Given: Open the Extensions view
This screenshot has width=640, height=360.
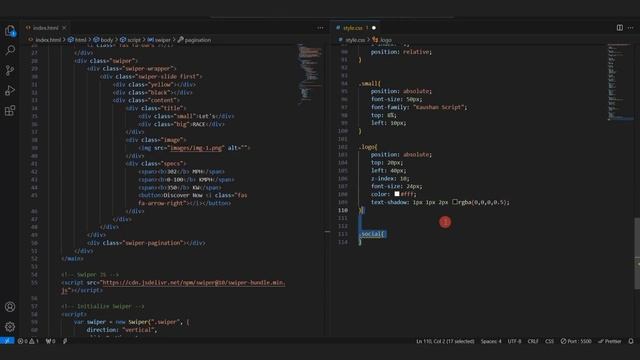Looking at the screenshot, I should (10, 110).
